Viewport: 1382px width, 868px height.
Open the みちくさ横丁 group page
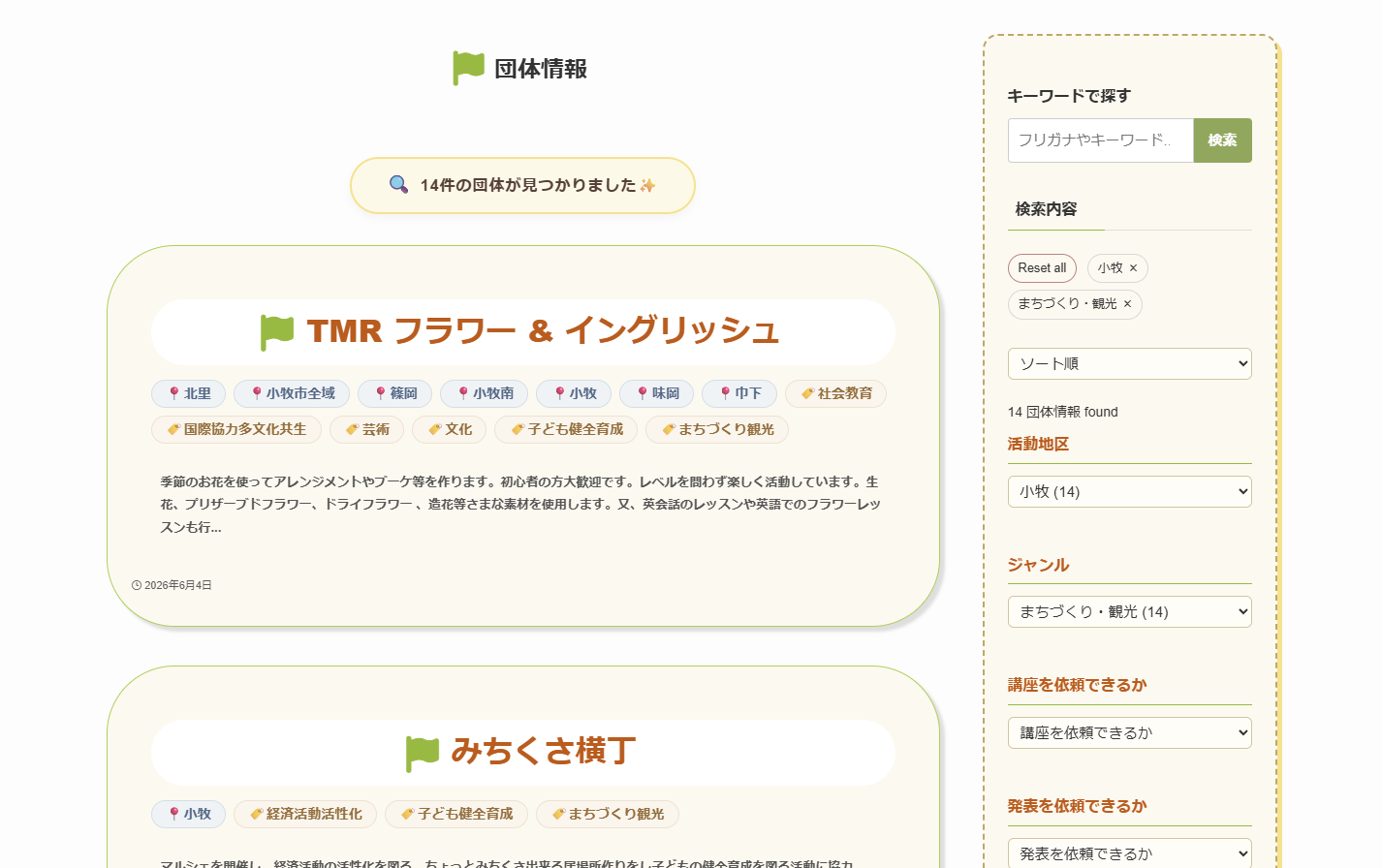coord(544,752)
